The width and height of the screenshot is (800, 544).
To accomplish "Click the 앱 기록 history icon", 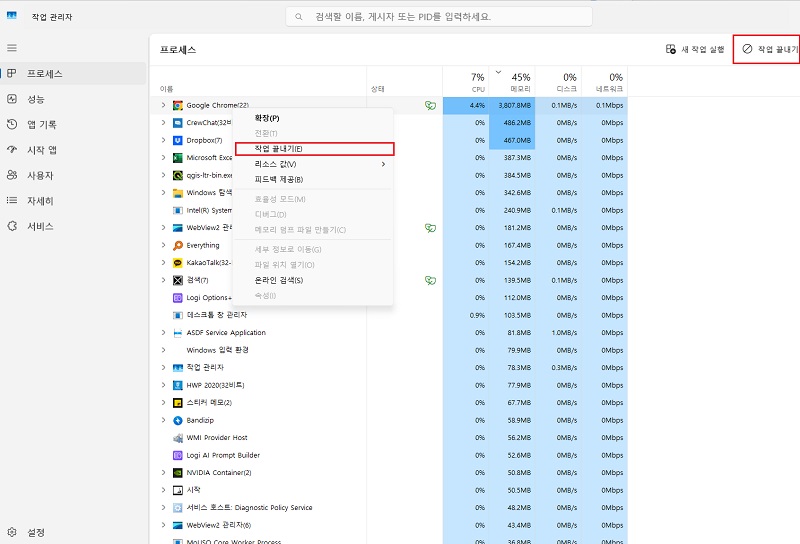I will 12,124.
